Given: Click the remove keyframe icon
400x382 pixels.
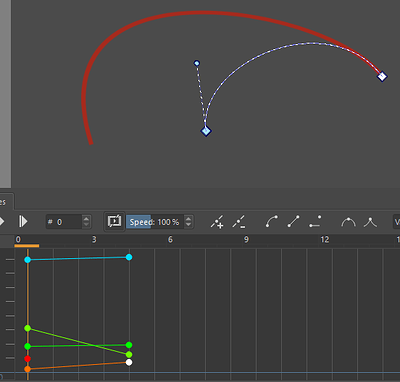Looking at the screenshot, I should (239, 222).
